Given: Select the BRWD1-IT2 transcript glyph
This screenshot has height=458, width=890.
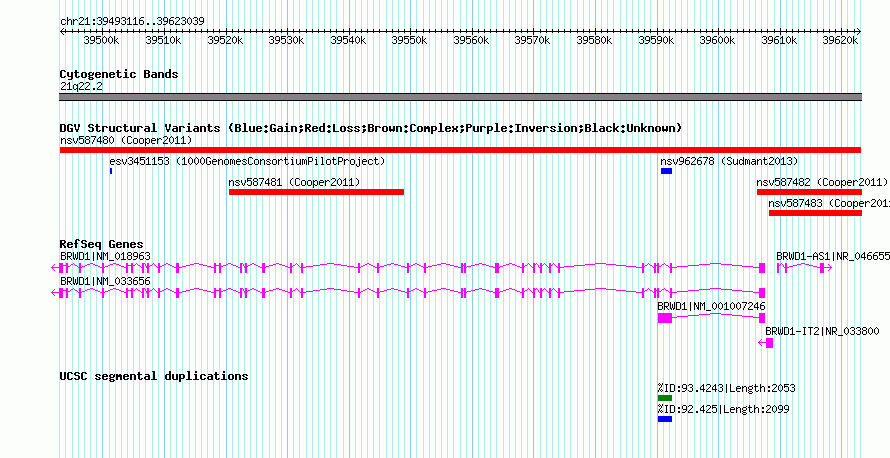Looking at the screenshot, I should click(766, 343).
